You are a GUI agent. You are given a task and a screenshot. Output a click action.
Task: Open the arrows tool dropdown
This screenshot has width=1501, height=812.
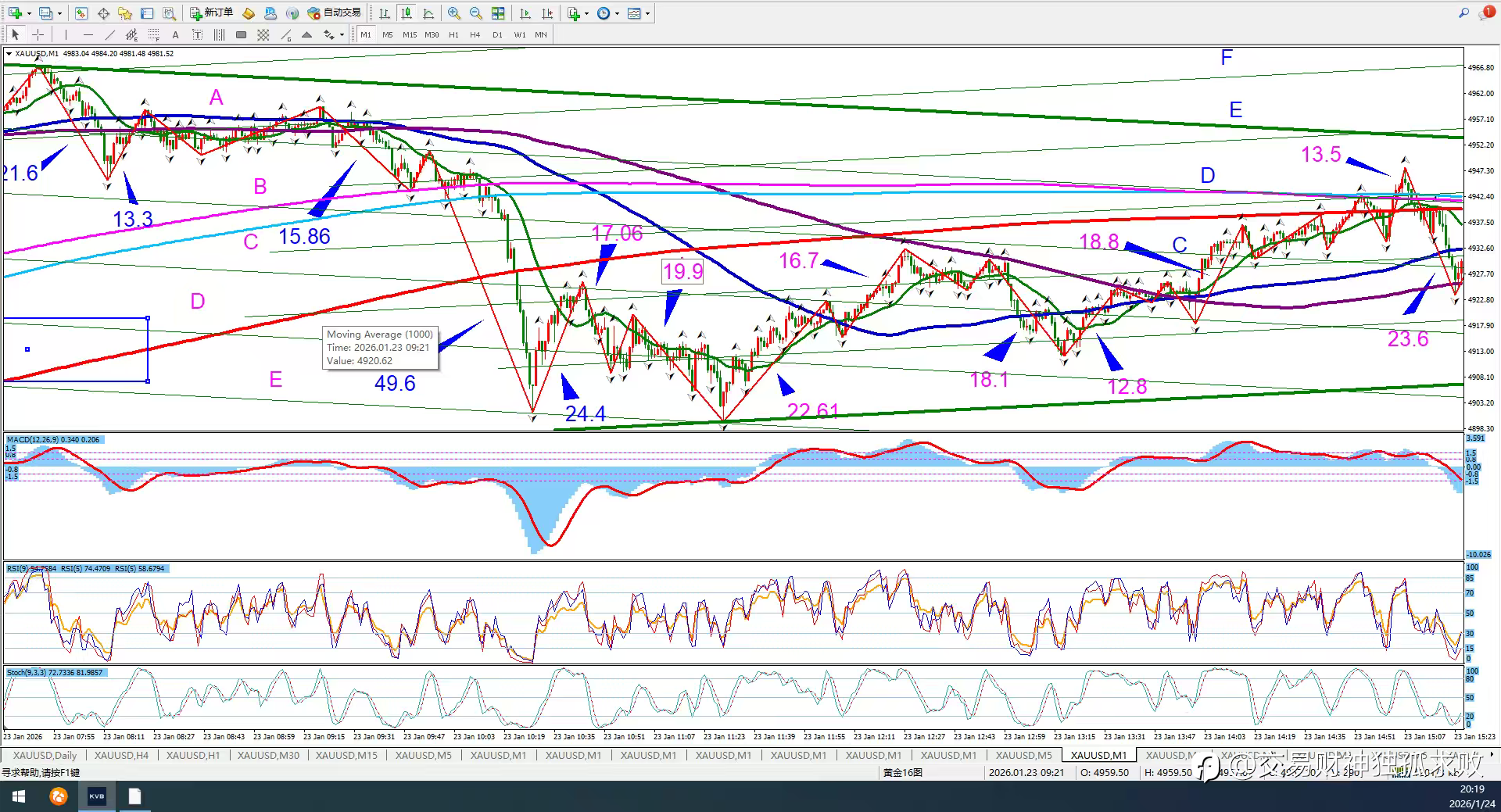pyautogui.click(x=342, y=34)
